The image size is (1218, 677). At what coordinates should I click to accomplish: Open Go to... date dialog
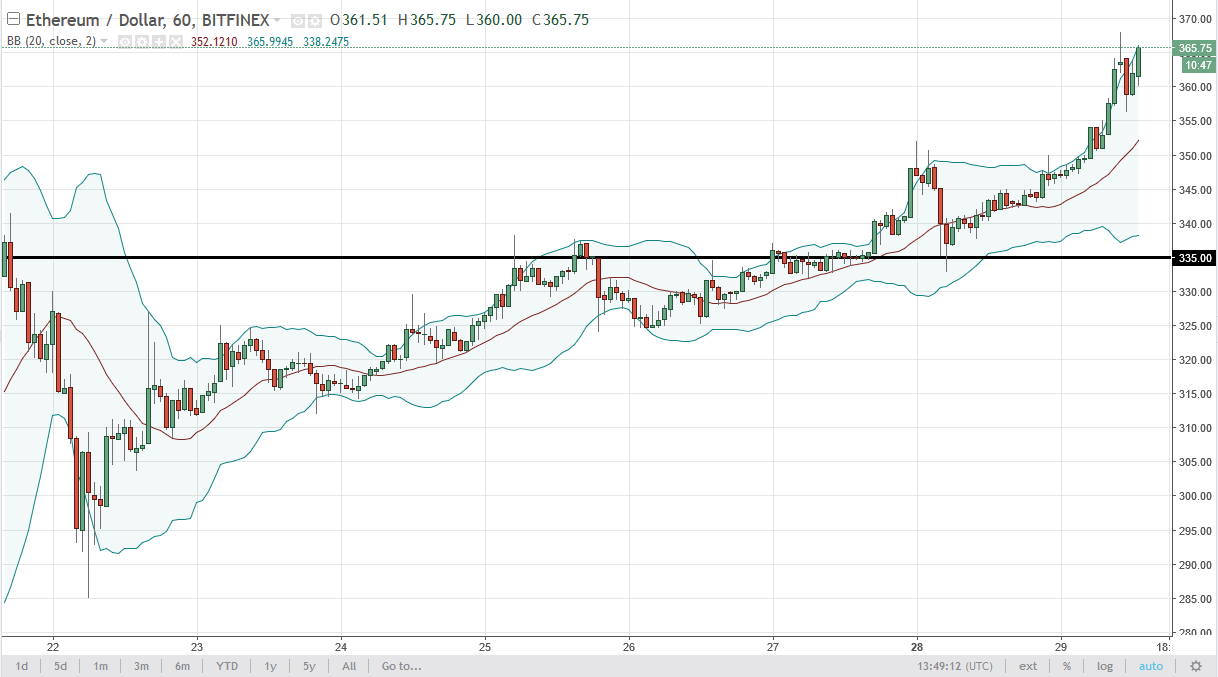pos(400,666)
